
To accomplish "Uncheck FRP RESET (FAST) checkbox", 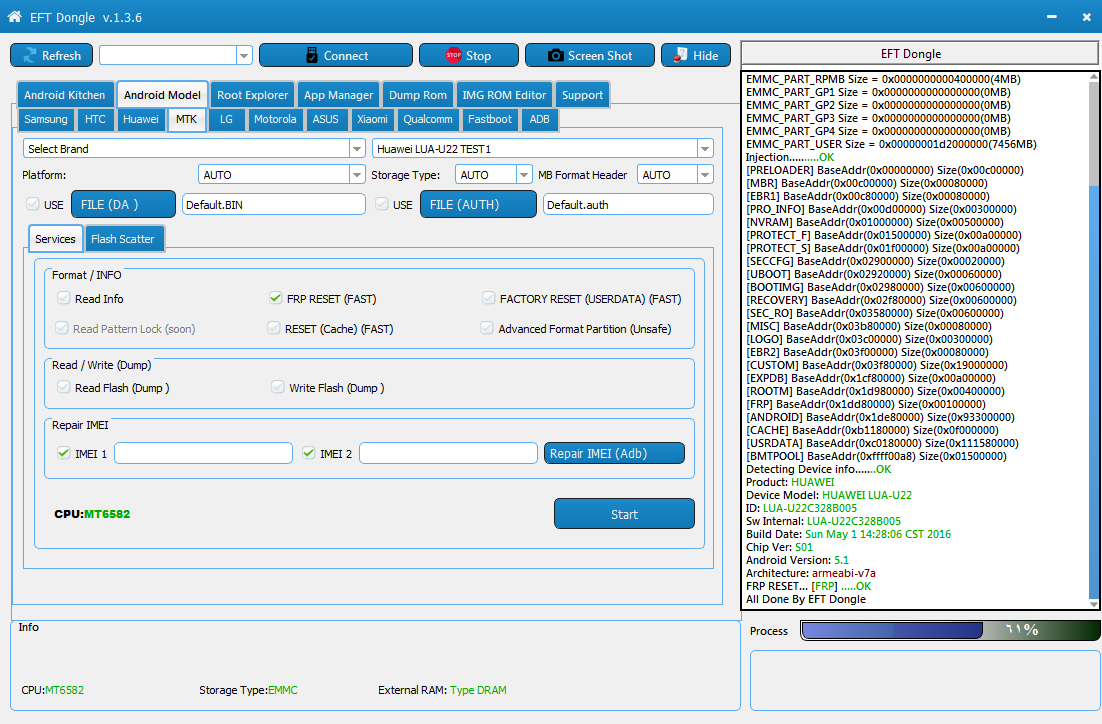I will pyautogui.click(x=276, y=298).
